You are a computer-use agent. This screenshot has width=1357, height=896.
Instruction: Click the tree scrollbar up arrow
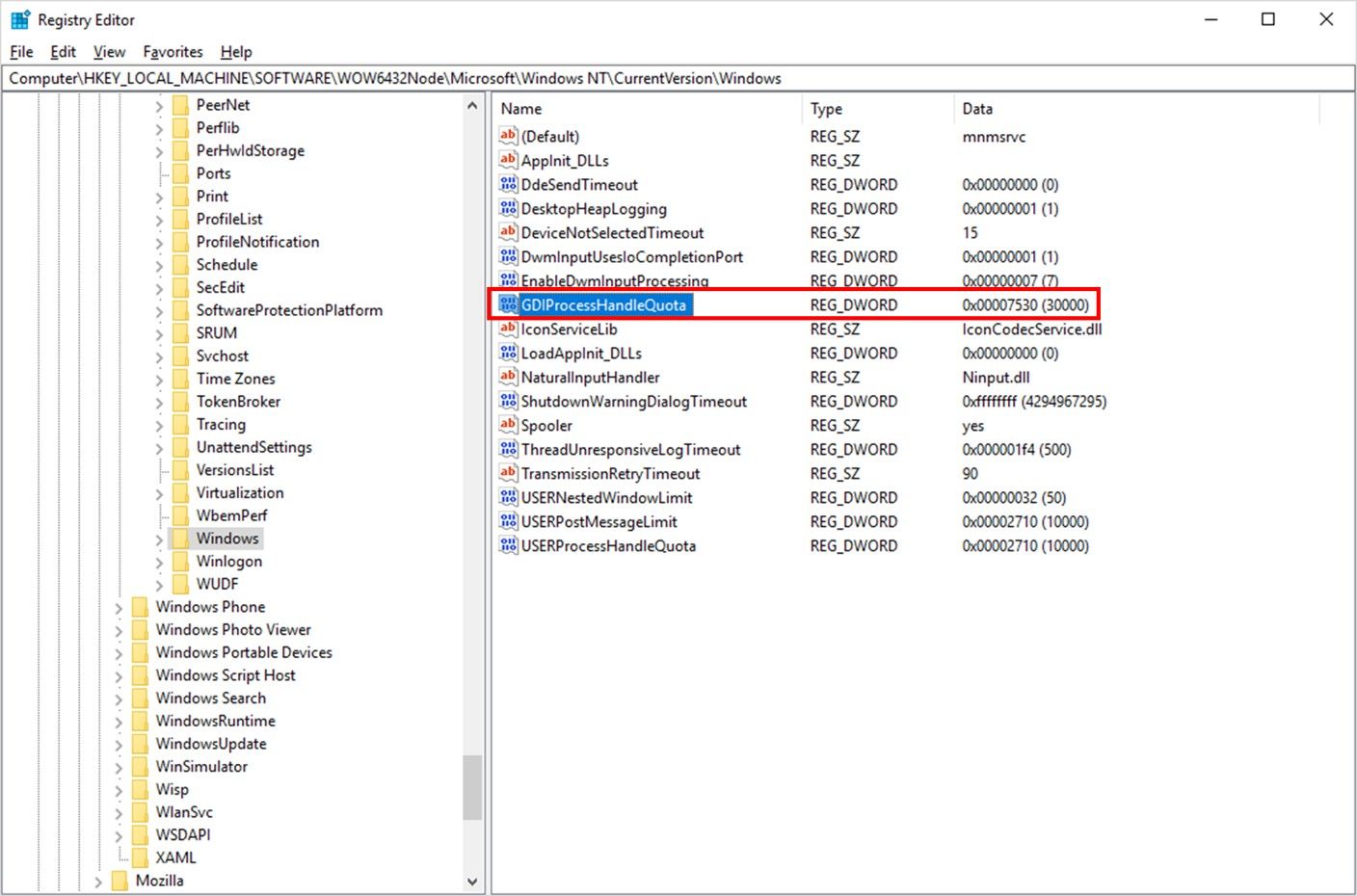(472, 105)
